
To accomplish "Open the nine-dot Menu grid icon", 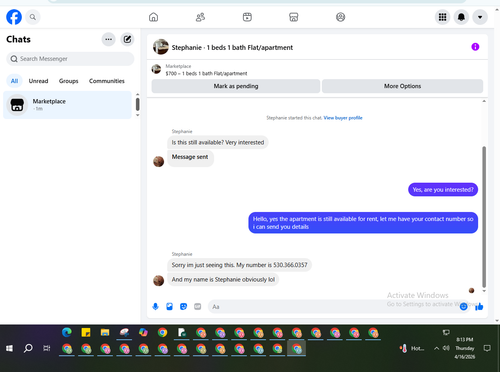I will 442,17.
